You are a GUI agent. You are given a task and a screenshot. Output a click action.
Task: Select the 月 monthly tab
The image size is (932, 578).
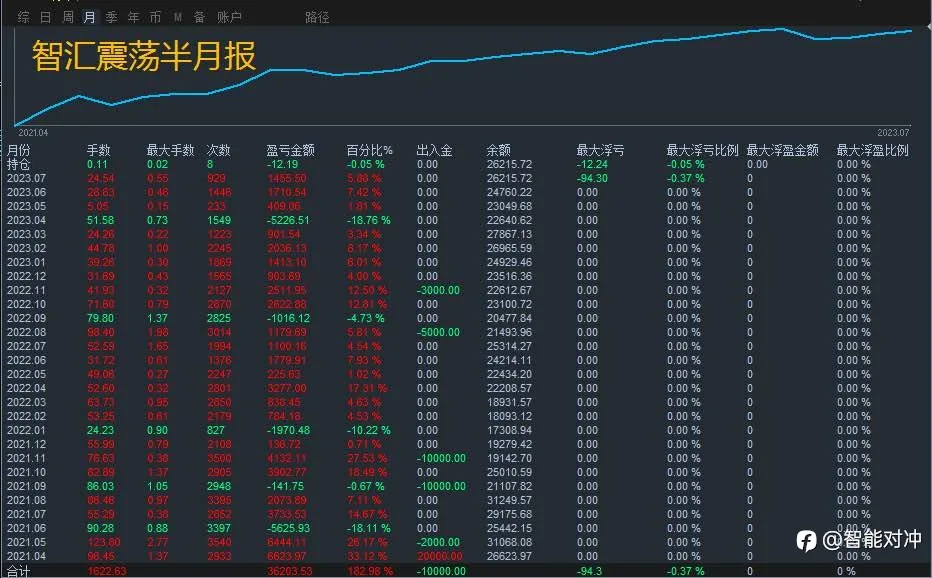(89, 17)
